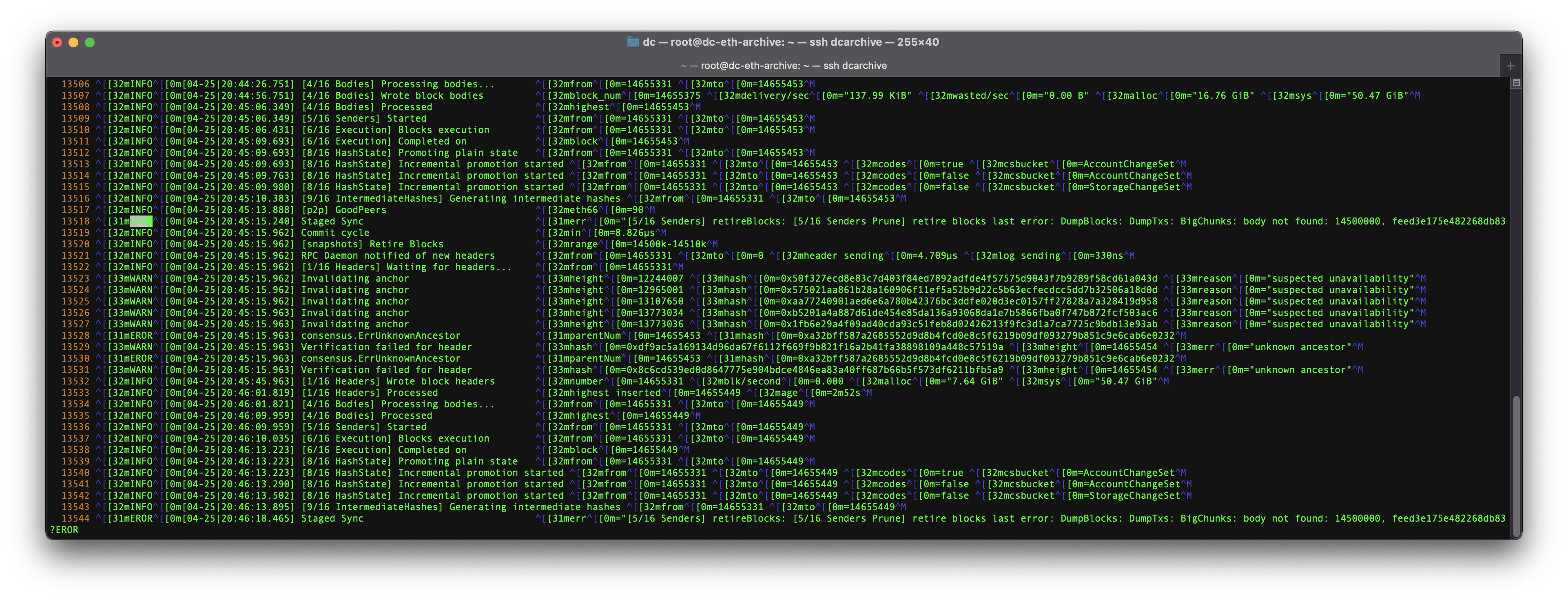Click the highlighted EROR search match on line 13518
This screenshot has height=600, width=1568.
pos(141,221)
